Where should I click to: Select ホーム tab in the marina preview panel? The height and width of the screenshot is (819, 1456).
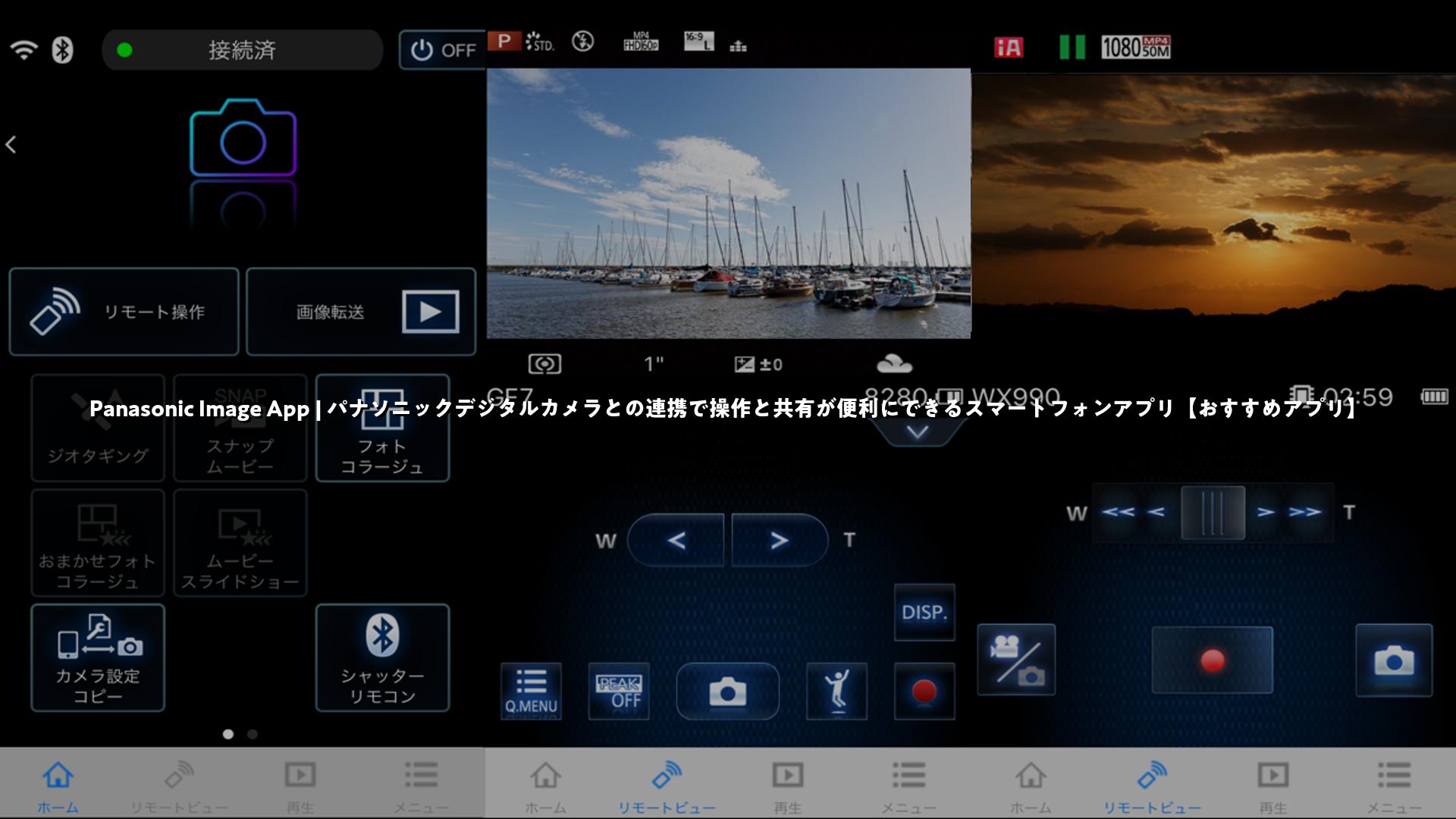pyautogui.click(x=545, y=786)
